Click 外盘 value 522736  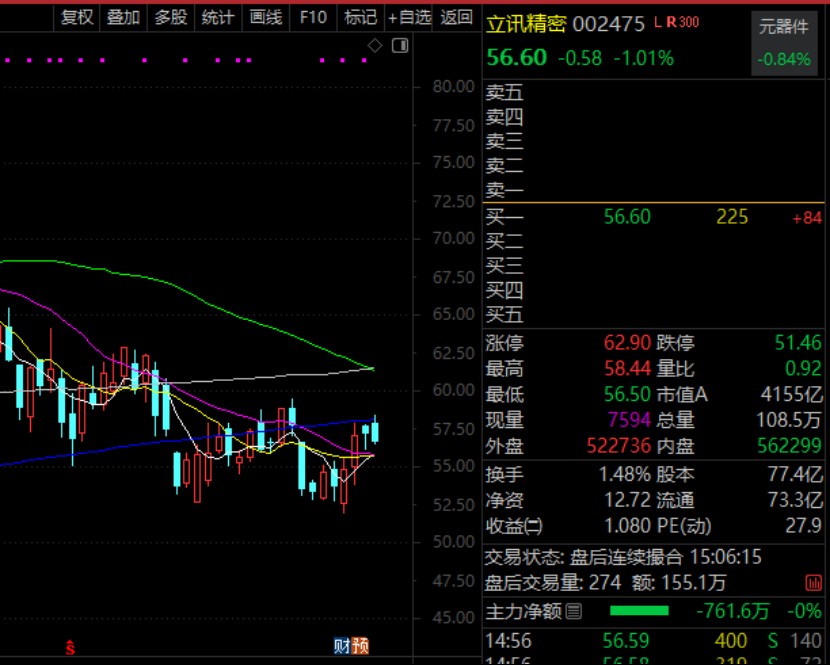[x=619, y=446]
